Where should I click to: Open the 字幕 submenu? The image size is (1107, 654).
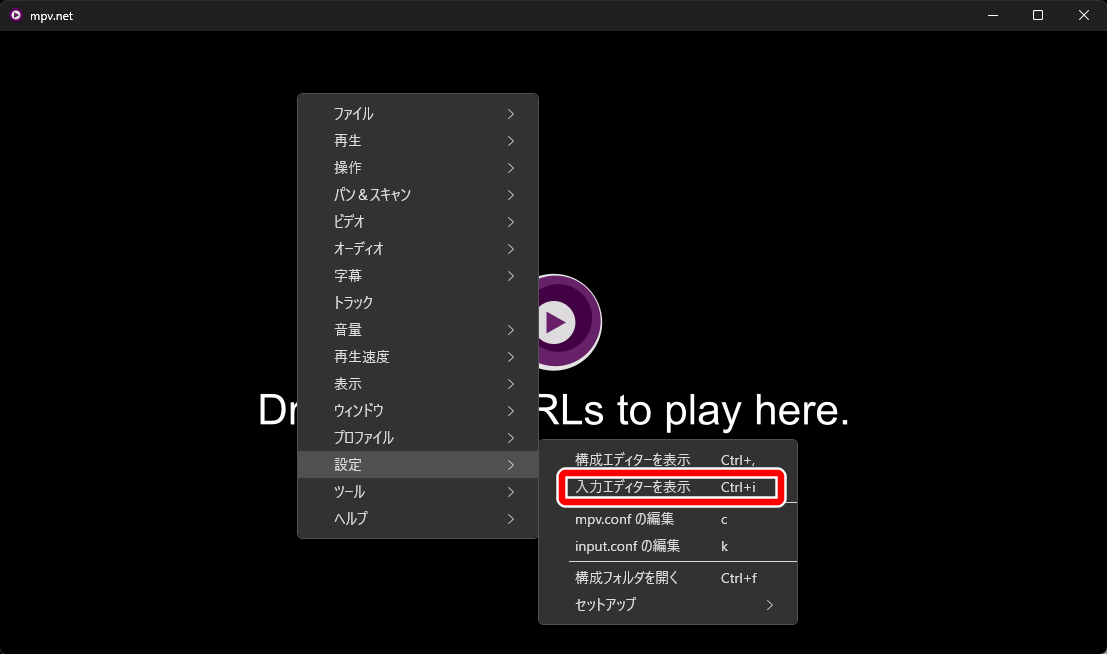point(418,275)
